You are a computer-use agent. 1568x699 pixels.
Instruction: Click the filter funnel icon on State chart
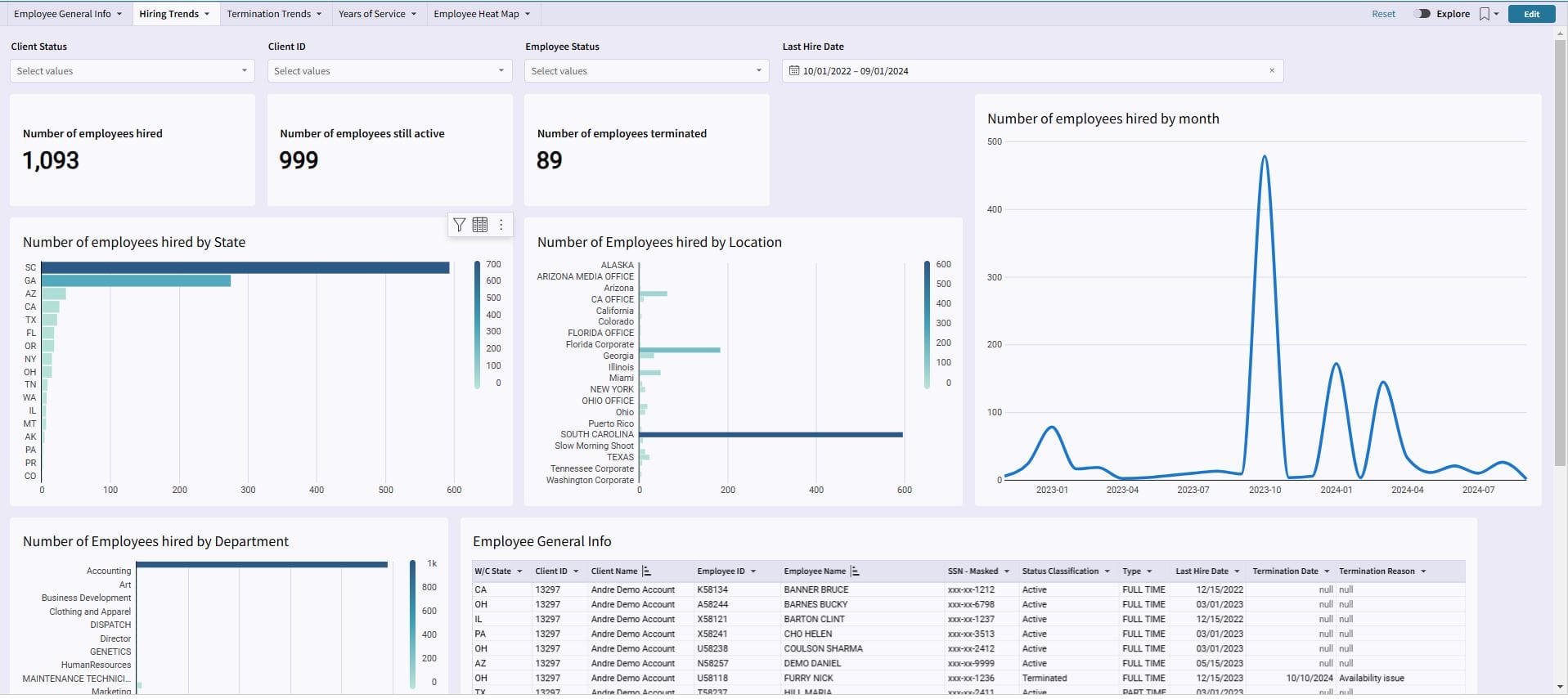pyautogui.click(x=459, y=225)
